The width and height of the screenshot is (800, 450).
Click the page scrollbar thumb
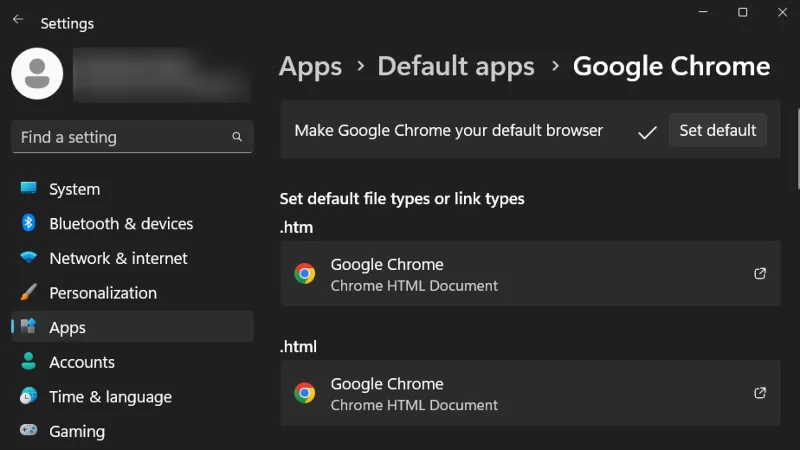tap(798, 149)
